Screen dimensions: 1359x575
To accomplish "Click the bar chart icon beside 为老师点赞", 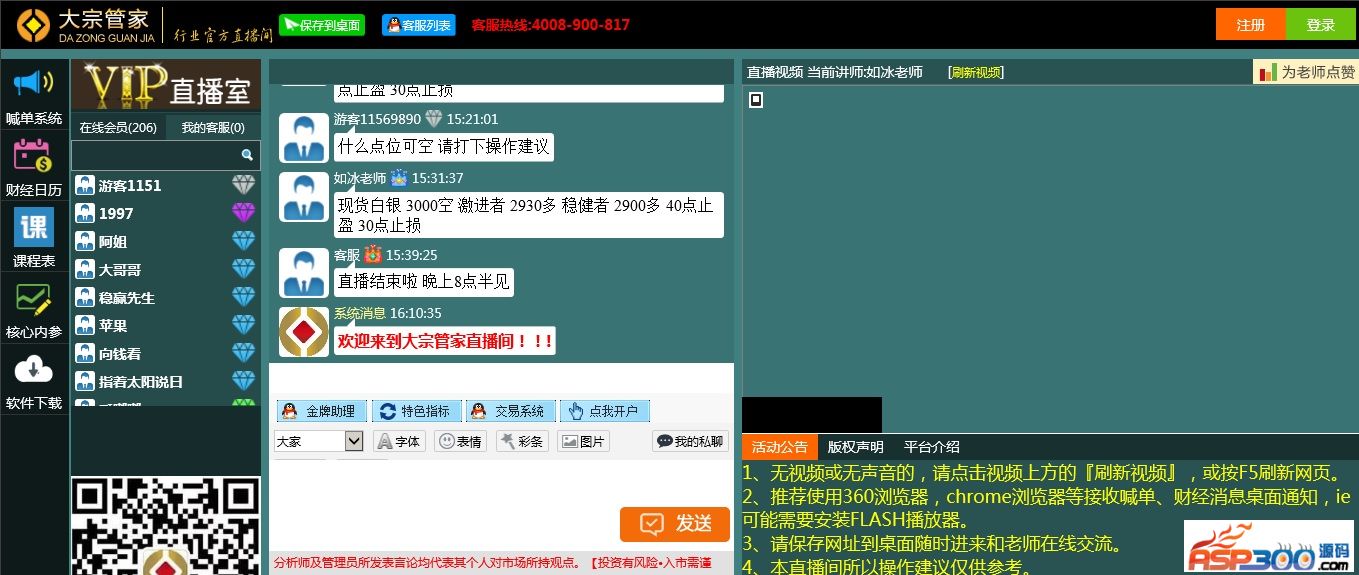I will pos(1268,72).
